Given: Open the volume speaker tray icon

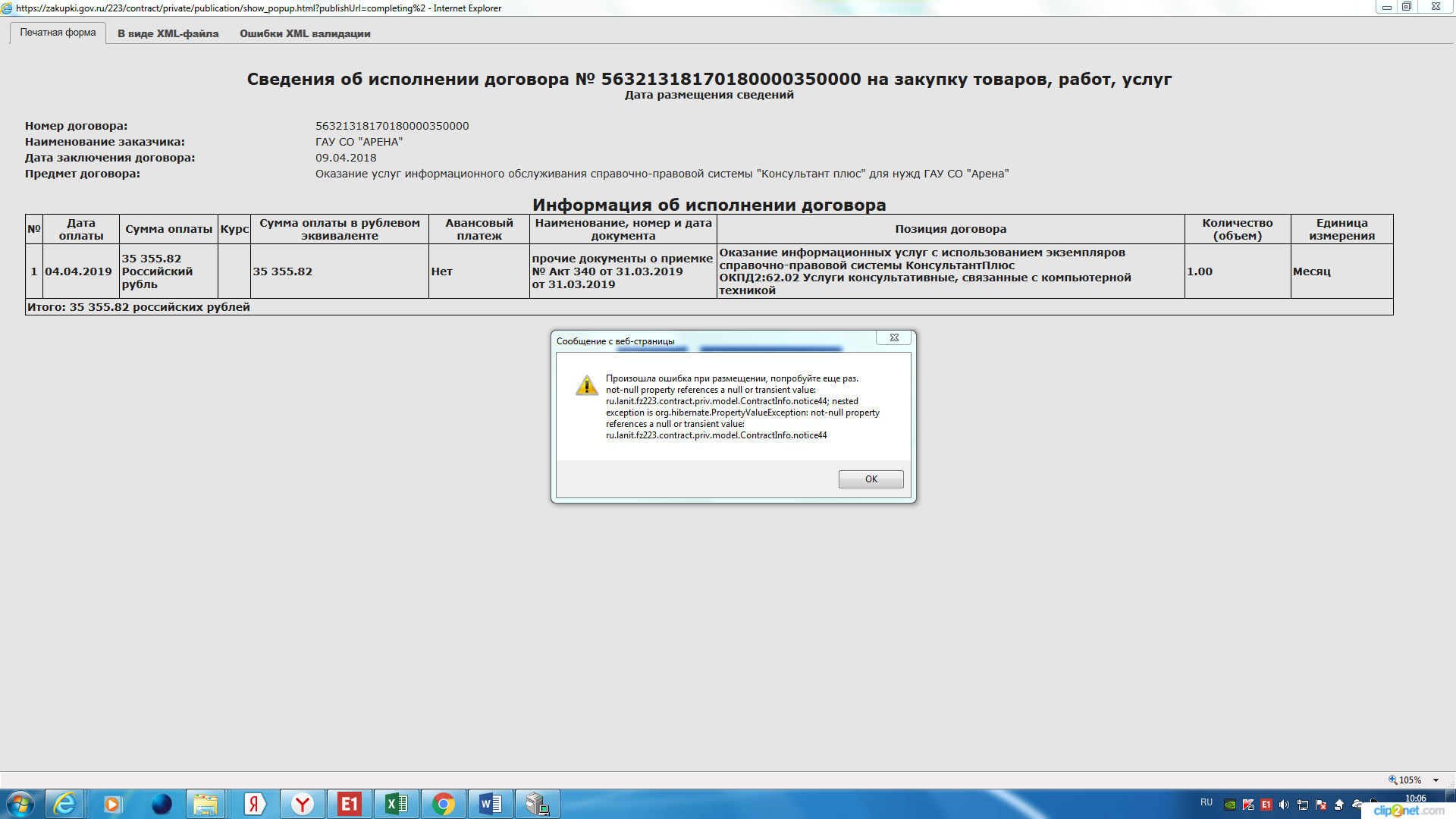Looking at the screenshot, I should pos(1284,805).
